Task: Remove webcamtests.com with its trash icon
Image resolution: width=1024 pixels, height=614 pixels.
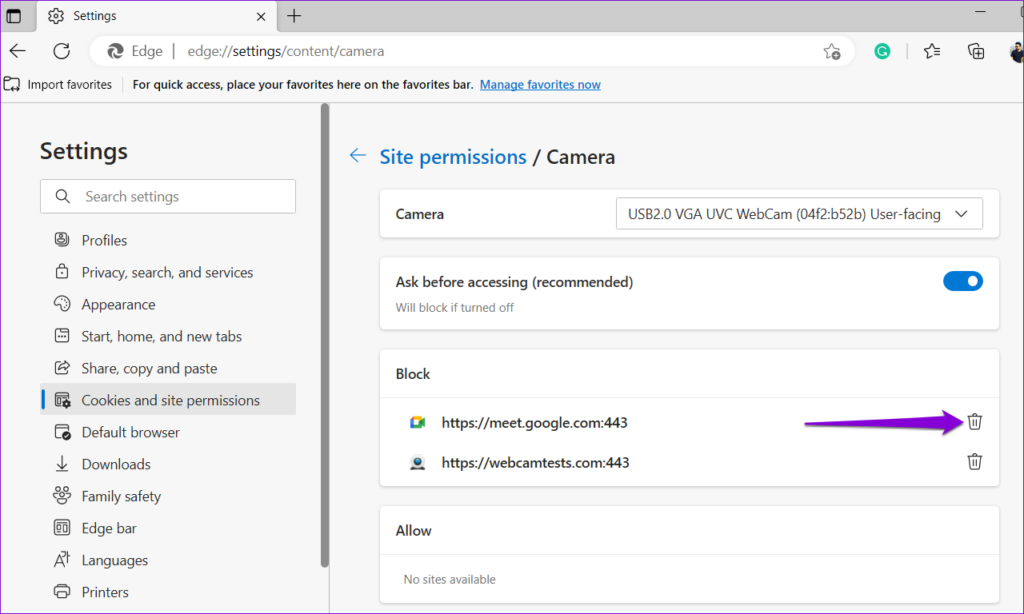Action: (974, 462)
